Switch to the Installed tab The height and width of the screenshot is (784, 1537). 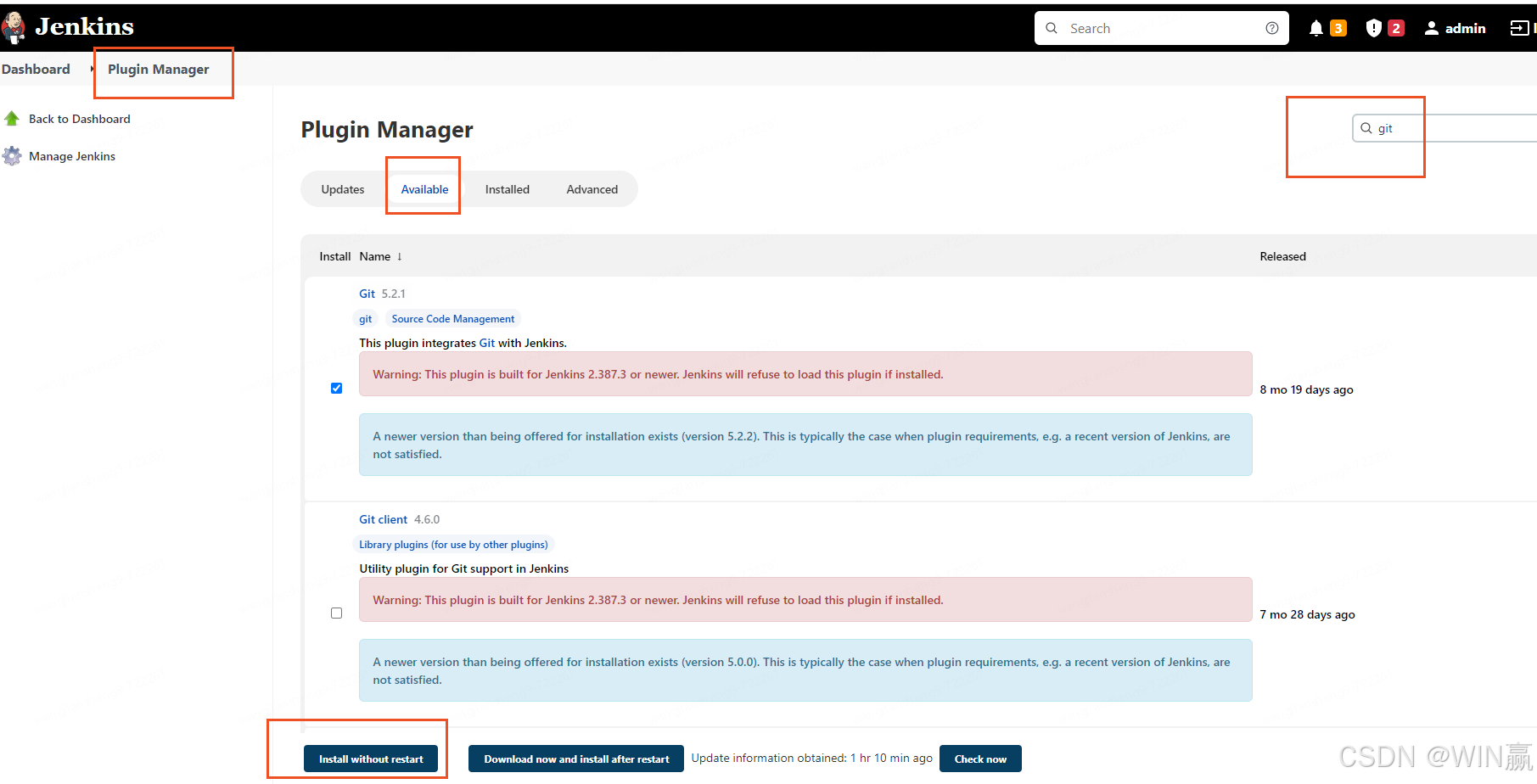click(508, 189)
